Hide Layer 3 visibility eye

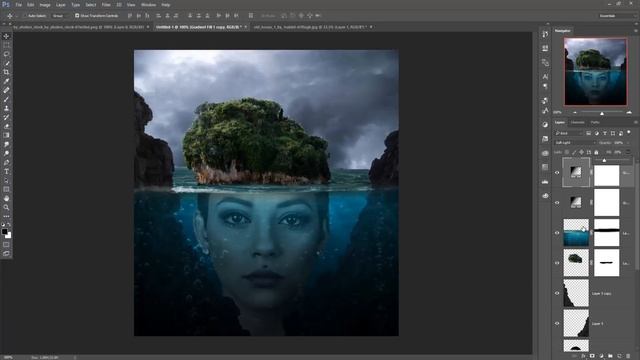[x=557, y=323]
